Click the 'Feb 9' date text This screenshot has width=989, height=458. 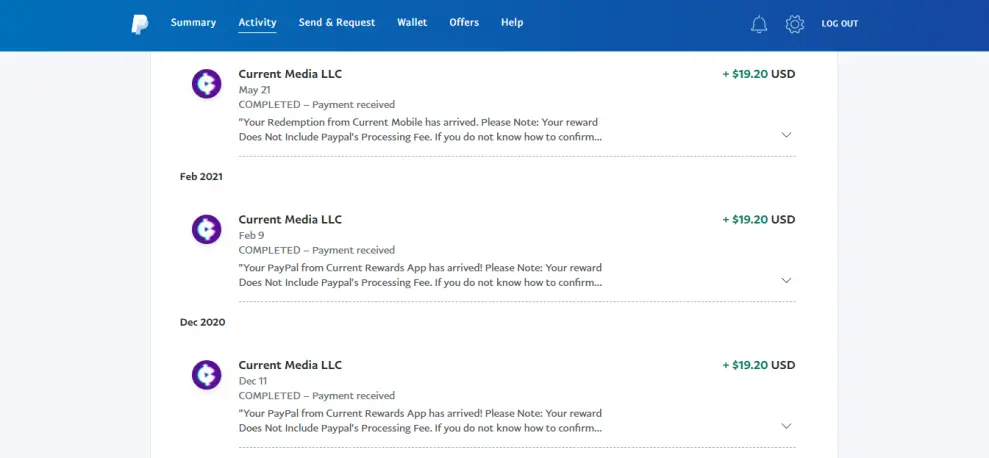pos(252,236)
